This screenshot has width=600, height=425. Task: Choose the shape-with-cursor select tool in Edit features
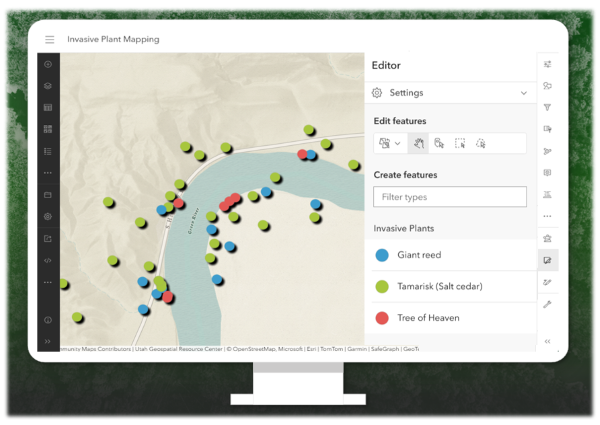pos(439,143)
